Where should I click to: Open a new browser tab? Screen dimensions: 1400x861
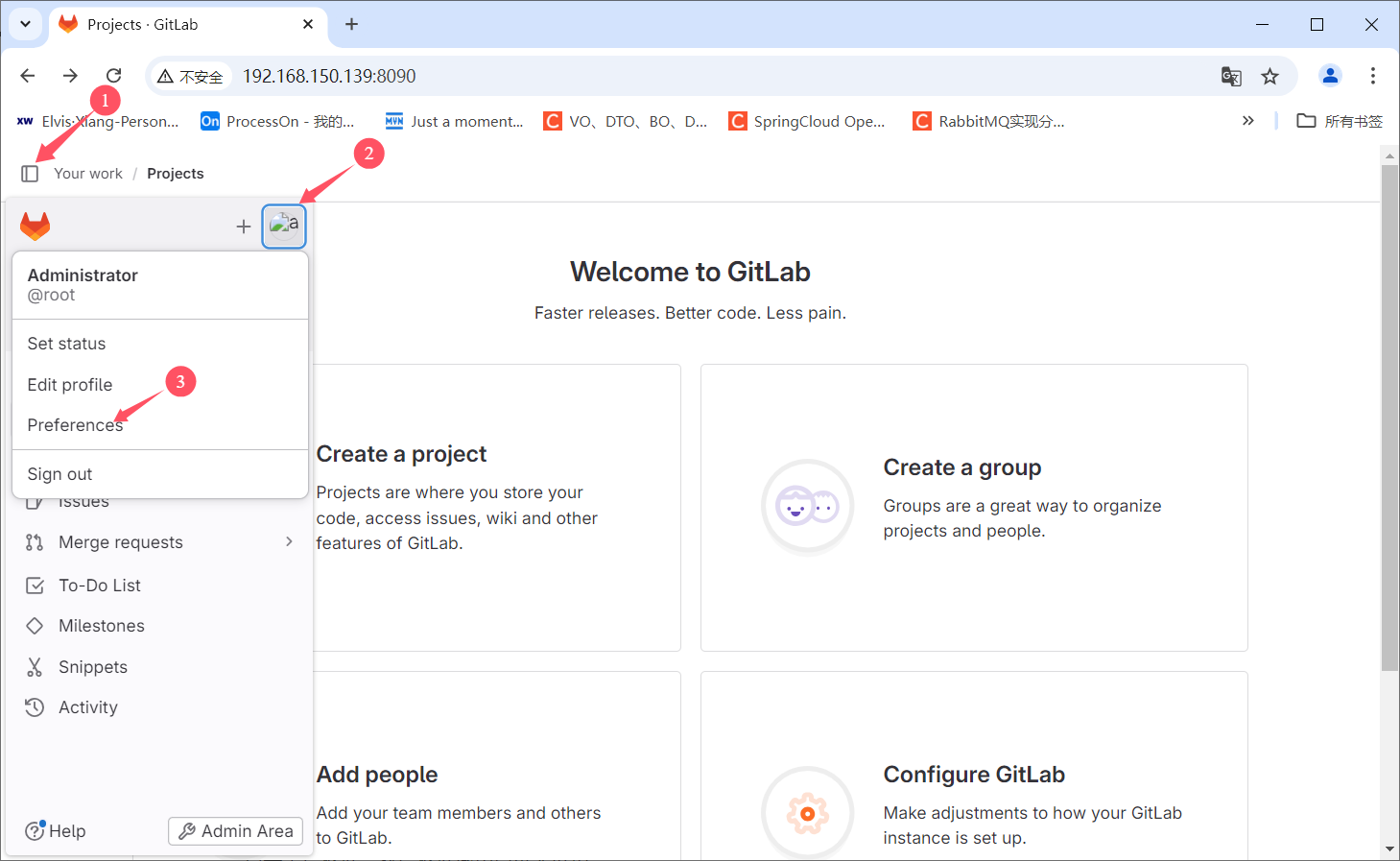pyautogui.click(x=351, y=24)
